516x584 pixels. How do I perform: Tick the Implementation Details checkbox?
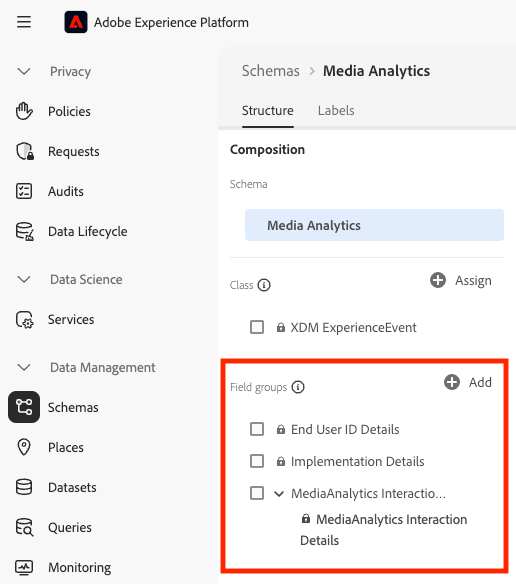pos(257,461)
